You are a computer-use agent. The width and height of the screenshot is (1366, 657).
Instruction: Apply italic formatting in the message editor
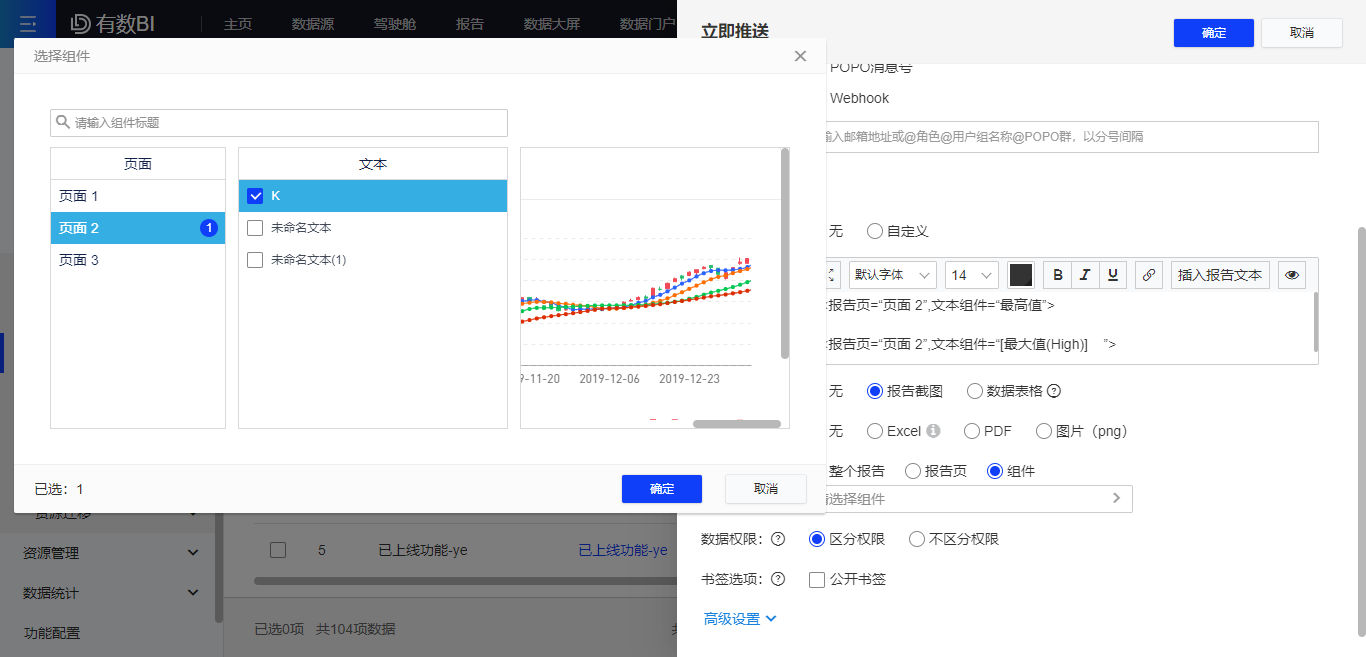point(1085,274)
